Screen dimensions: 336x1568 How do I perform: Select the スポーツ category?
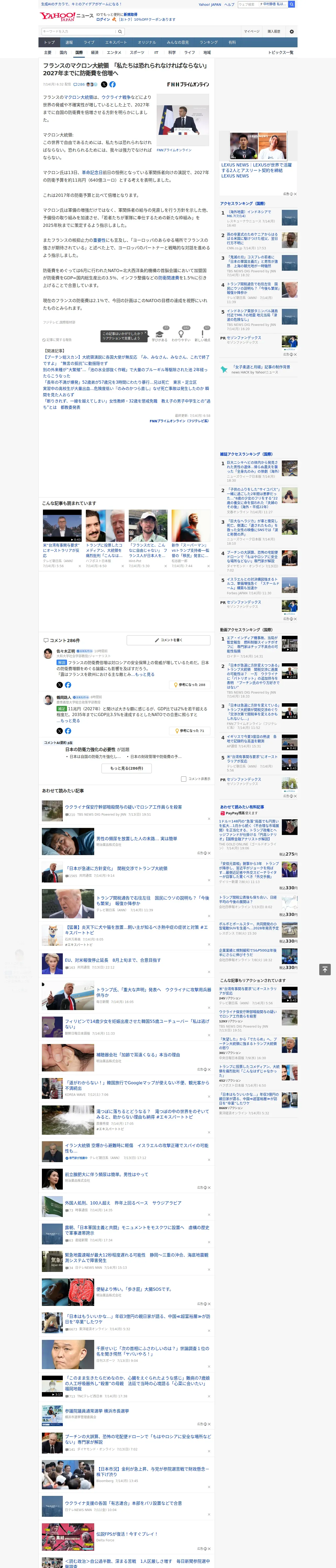pyautogui.click(x=137, y=52)
